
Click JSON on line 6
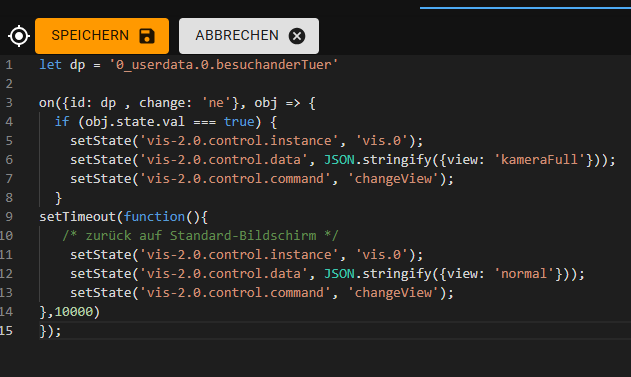click(339, 160)
